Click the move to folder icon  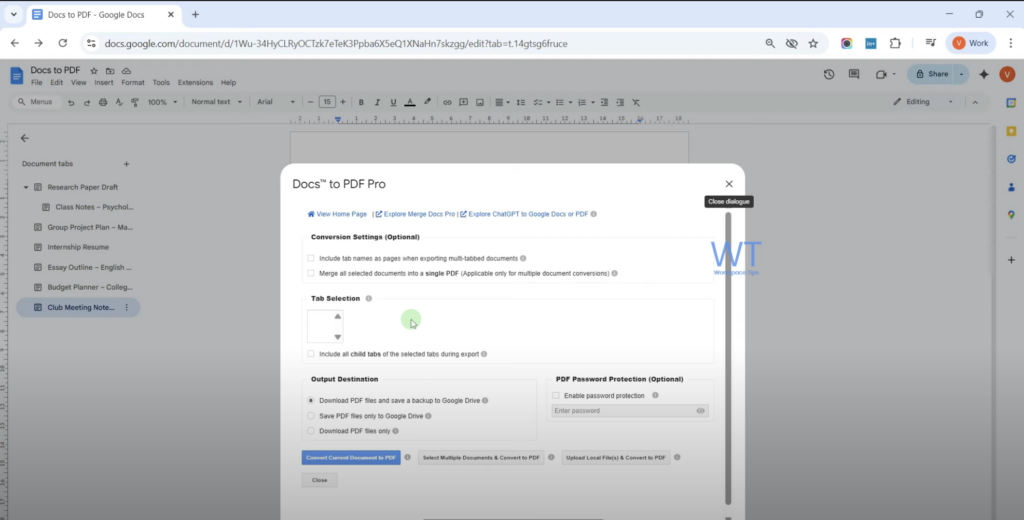point(110,71)
